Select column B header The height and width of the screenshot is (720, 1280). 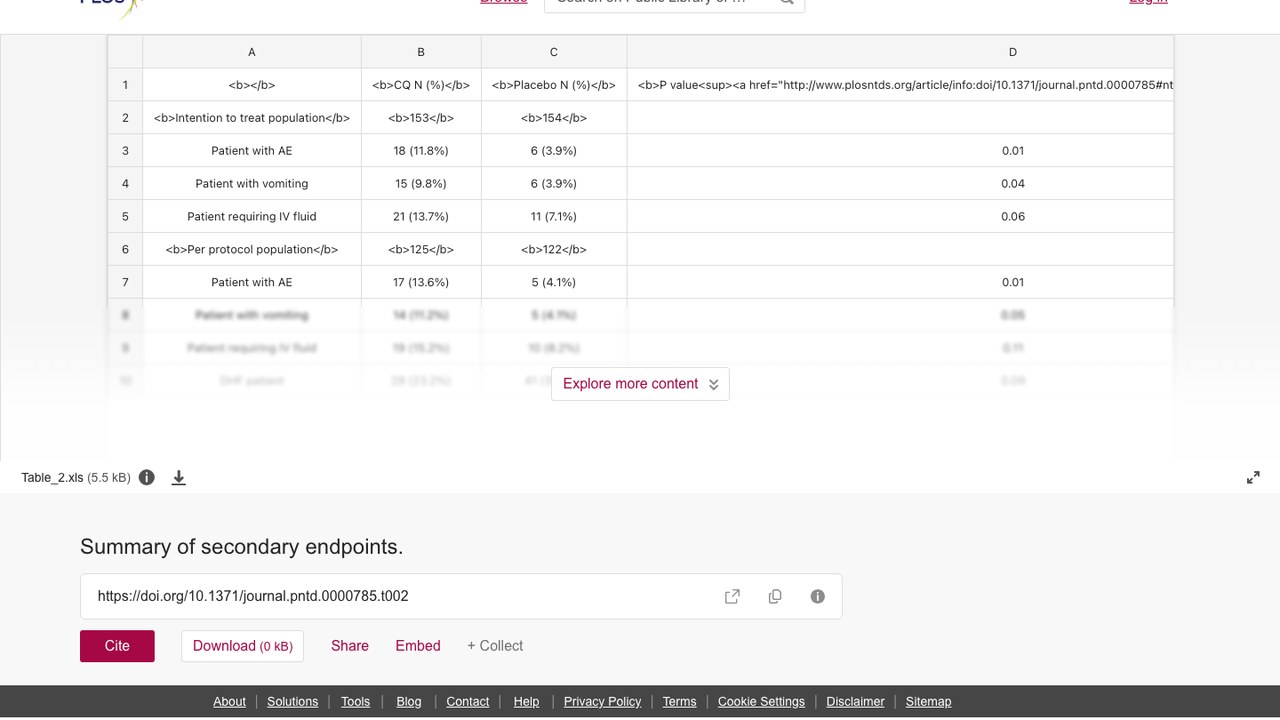point(421,52)
